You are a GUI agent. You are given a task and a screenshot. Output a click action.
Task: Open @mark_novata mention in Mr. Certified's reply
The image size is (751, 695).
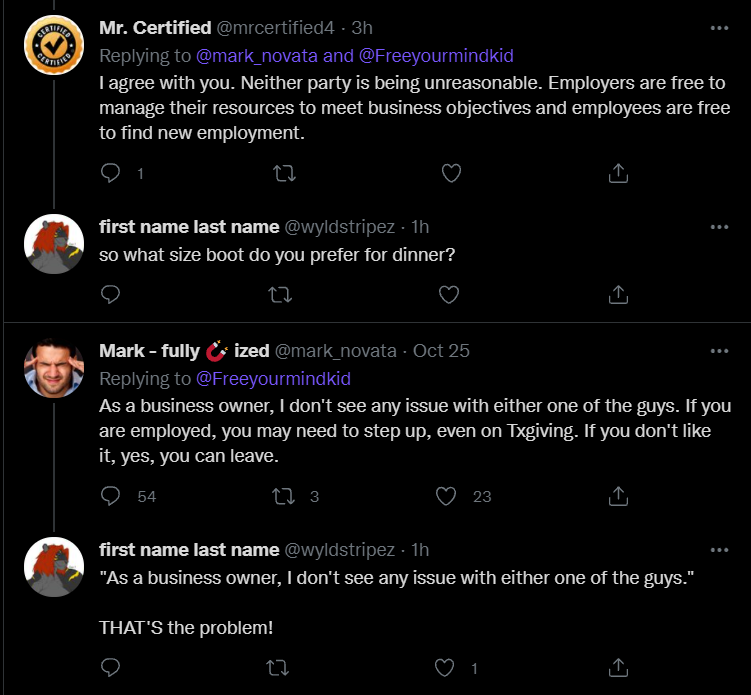[257, 56]
